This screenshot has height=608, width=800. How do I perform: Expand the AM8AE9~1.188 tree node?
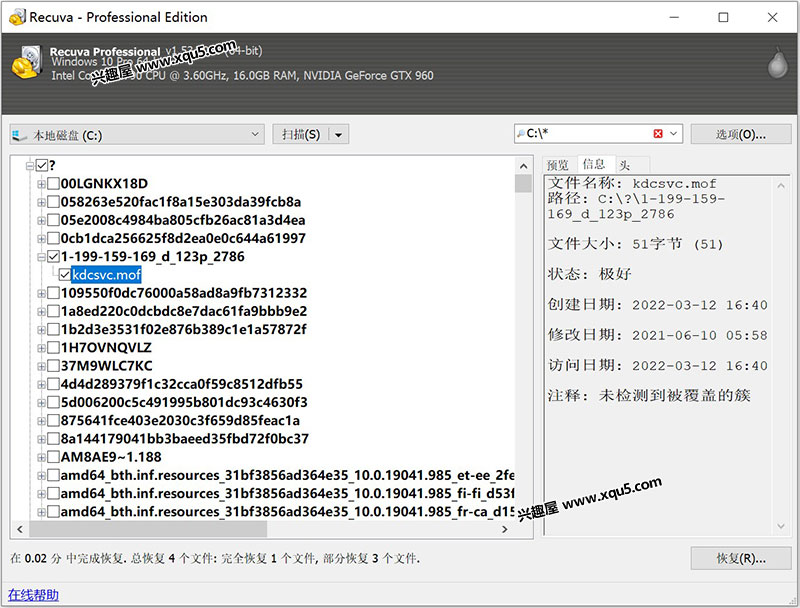41,457
